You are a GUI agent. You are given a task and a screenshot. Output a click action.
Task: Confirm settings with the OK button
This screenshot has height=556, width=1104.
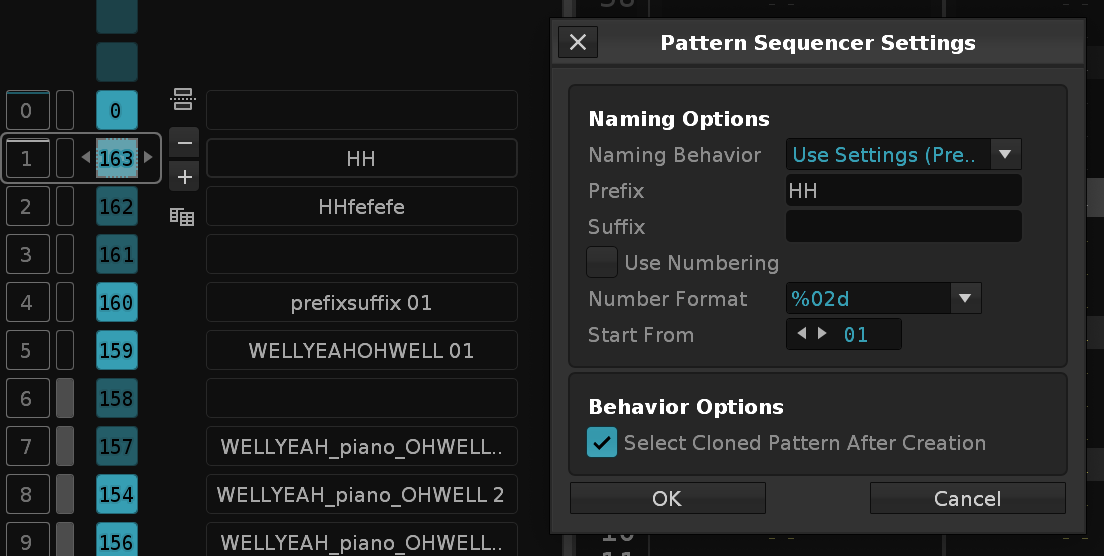pyautogui.click(x=667, y=498)
